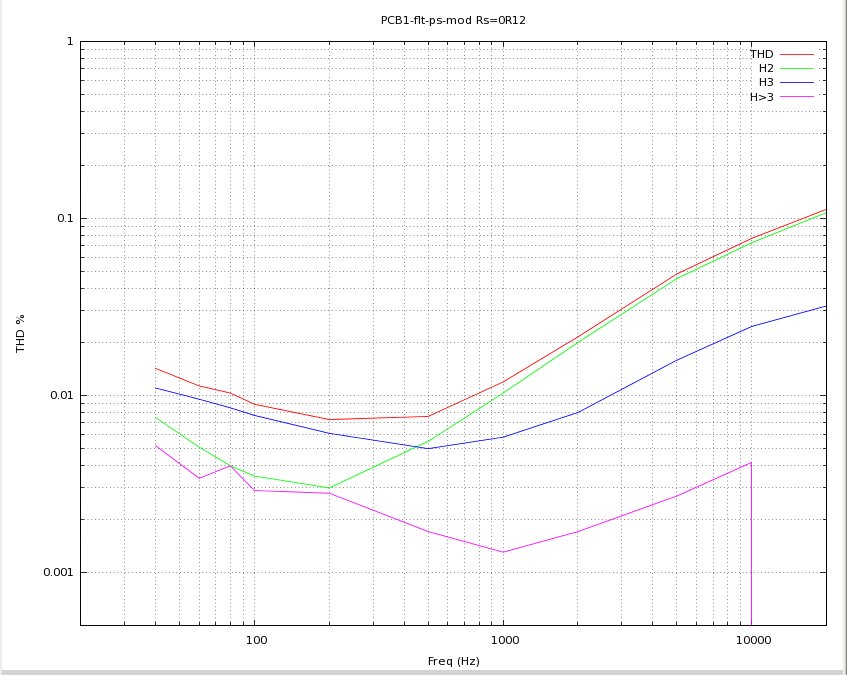Screen dimensions: 847x675
Task: Click the 'THD %' y-axis label
Action: [21, 333]
